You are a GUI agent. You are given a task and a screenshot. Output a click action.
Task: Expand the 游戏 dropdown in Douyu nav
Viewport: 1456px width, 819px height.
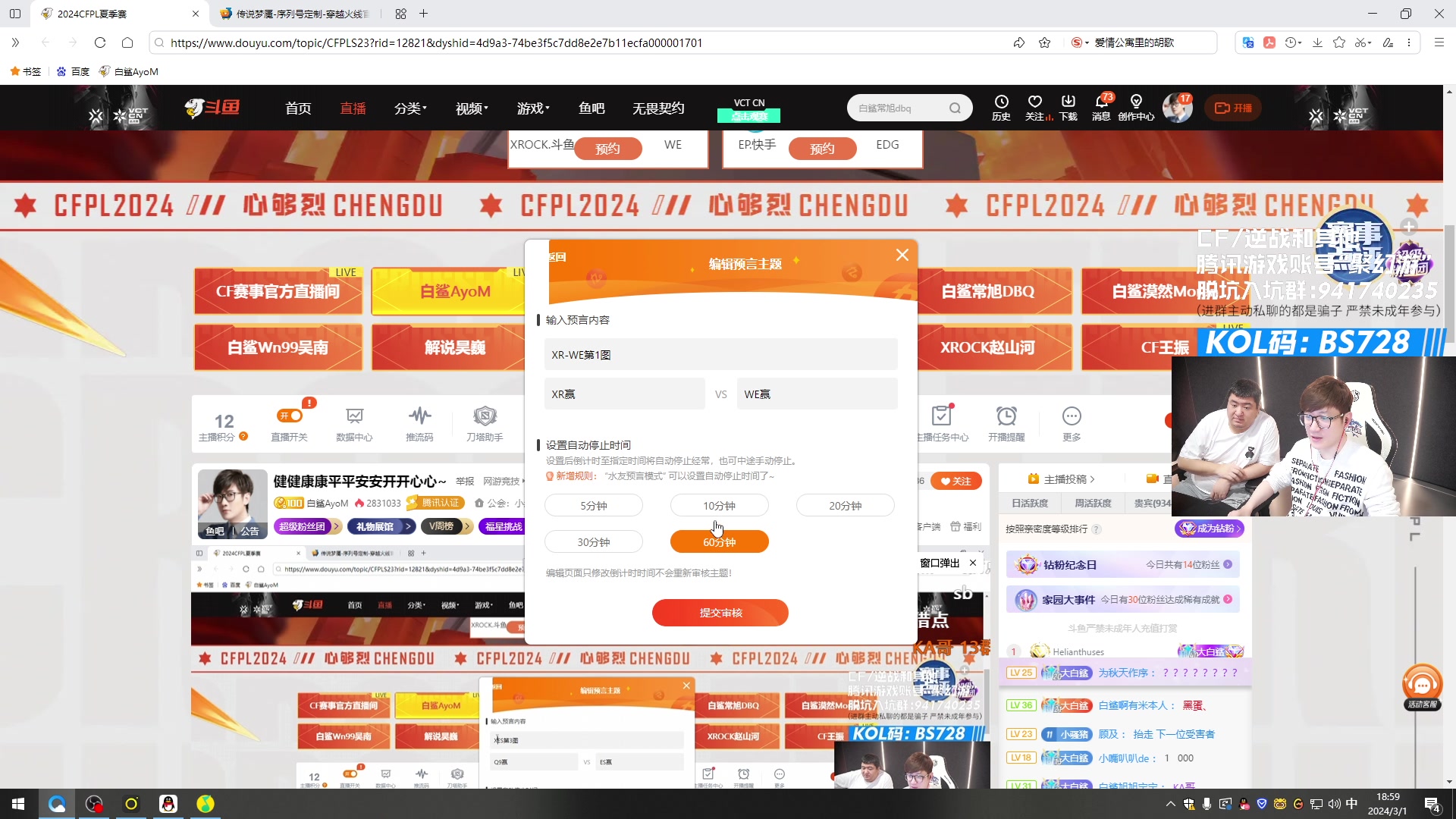click(x=533, y=108)
